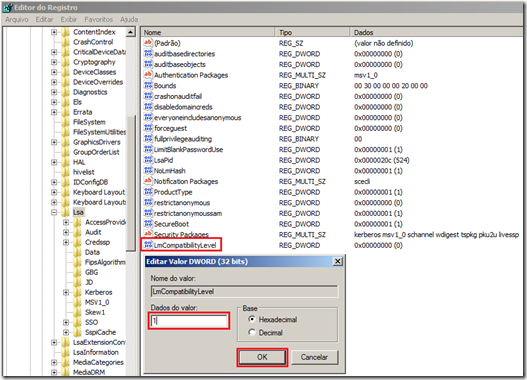Click the everyoneincludesanonymous value icon

[148, 117]
